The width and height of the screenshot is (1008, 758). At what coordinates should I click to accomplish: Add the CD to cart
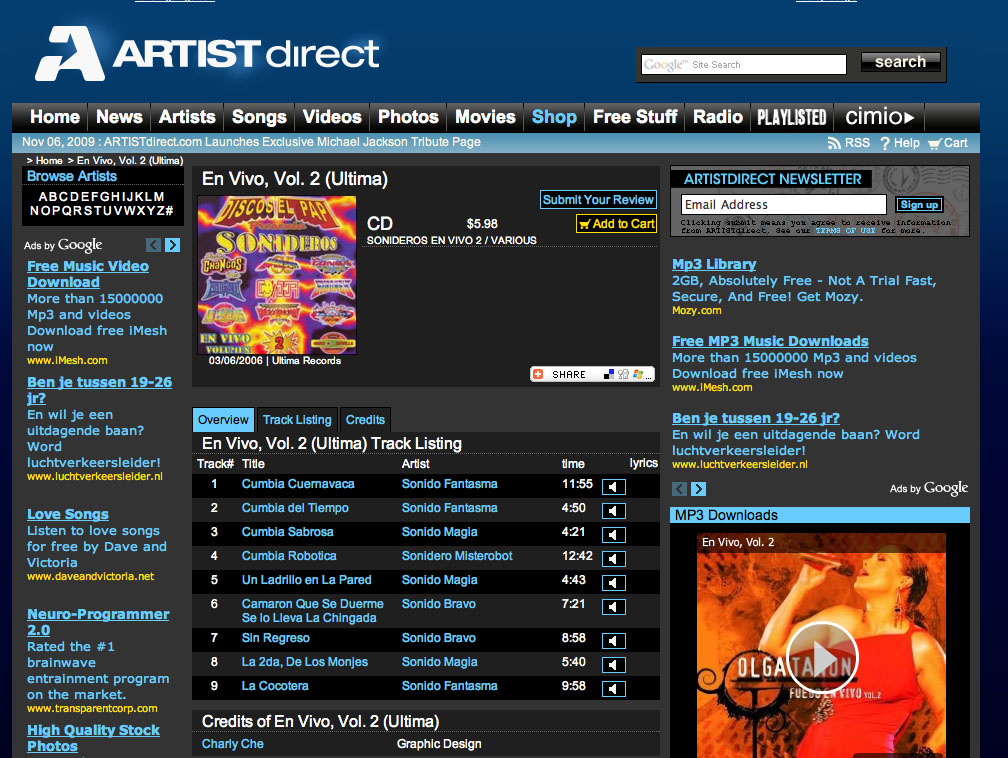[616, 224]
